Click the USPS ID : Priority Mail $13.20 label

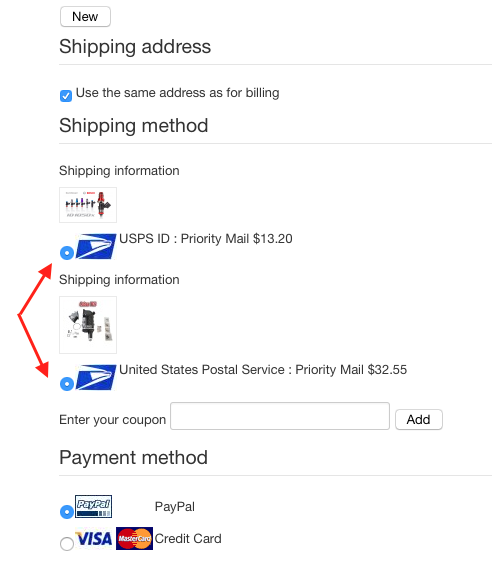[x=206, y=239]
